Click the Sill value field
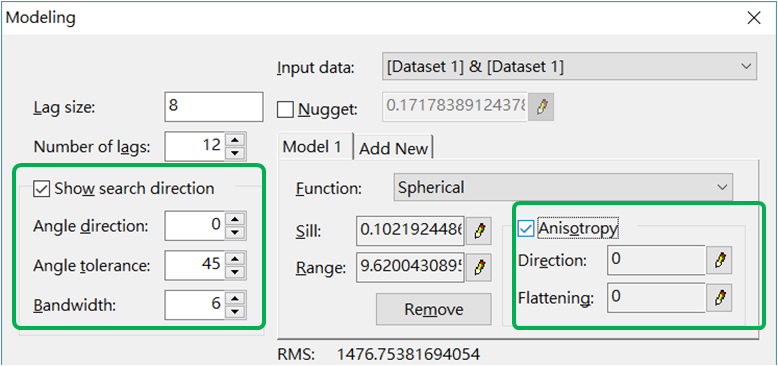This screenshot has height=366, width=778. (x=410, y=231)
